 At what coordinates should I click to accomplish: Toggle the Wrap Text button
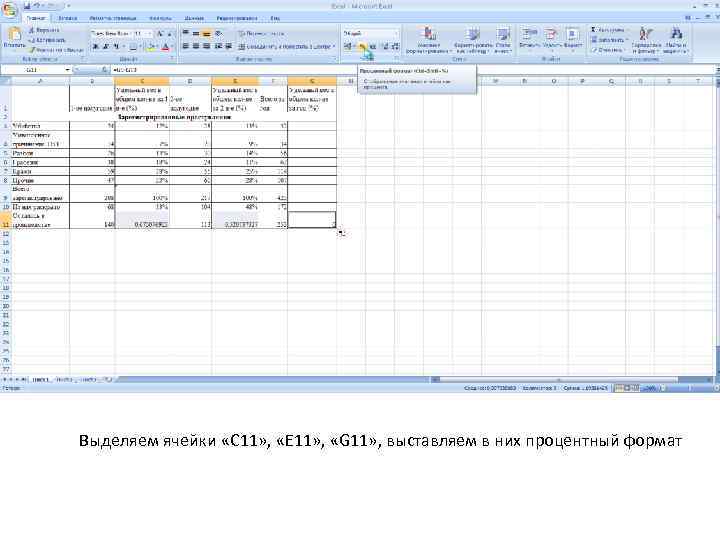click(x=261, y=34)
